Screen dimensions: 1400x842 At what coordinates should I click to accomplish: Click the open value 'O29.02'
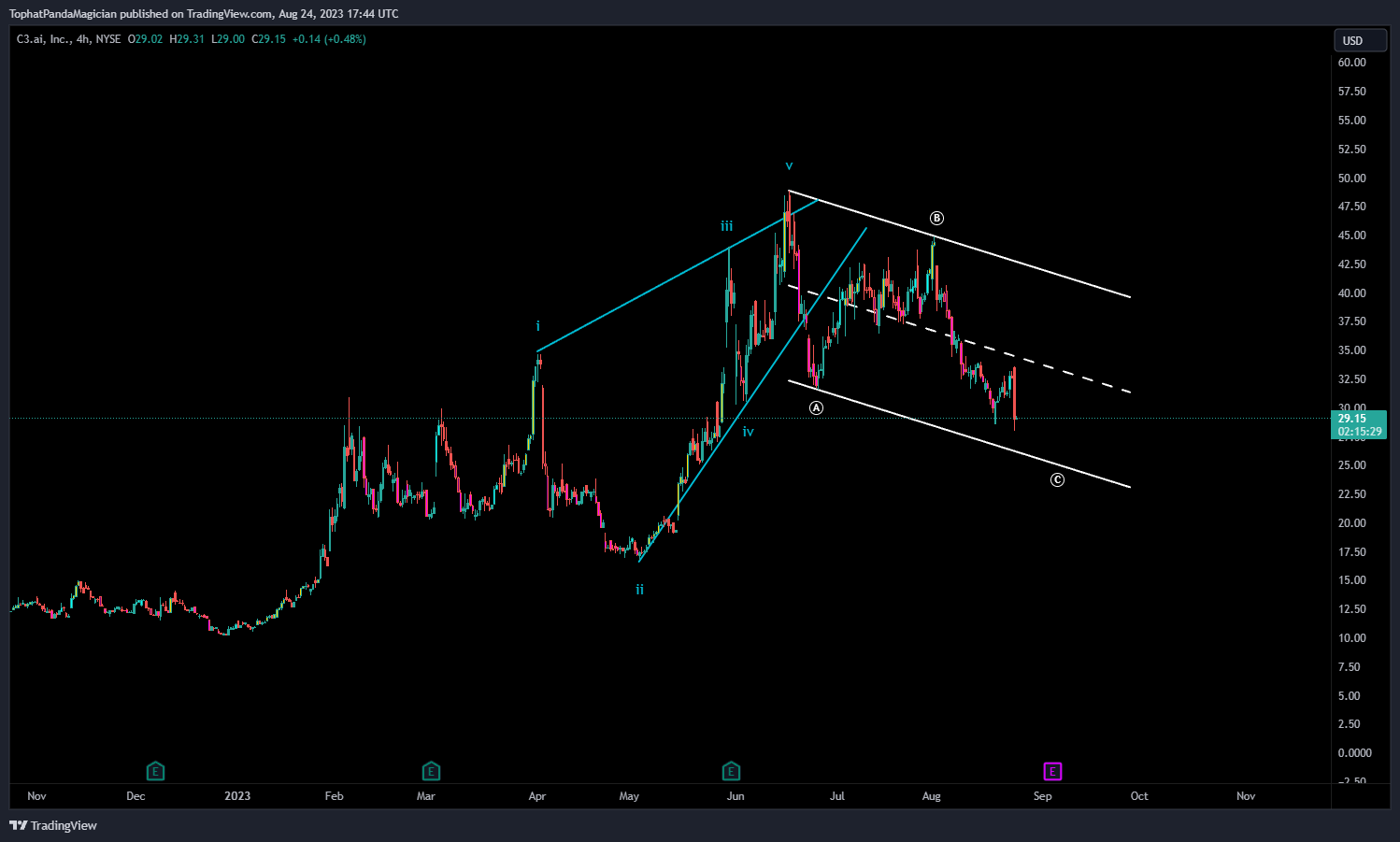pyautogui.click(x=146, y=39)
